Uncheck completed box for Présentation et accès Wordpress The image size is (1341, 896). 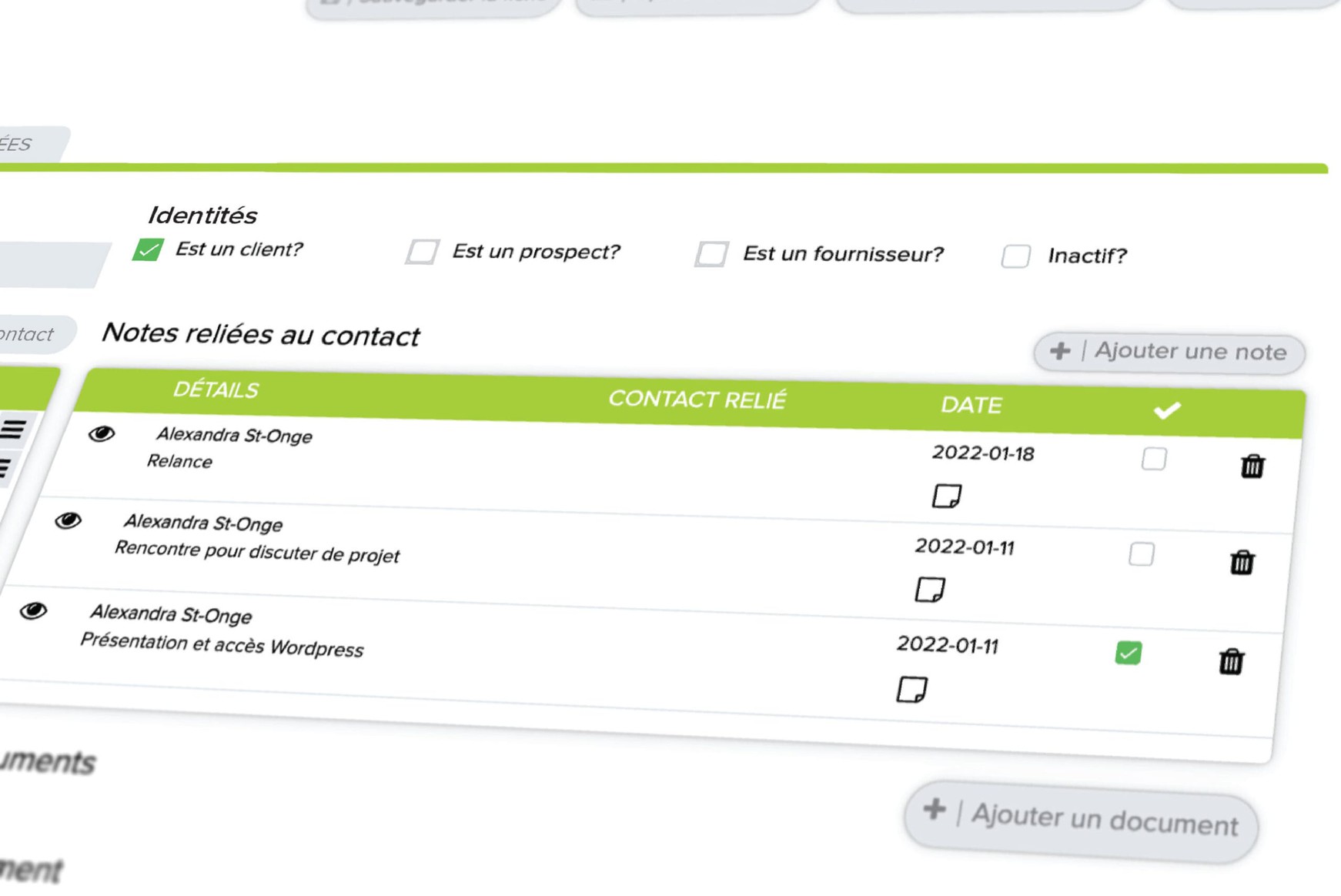coord(1129,653)
